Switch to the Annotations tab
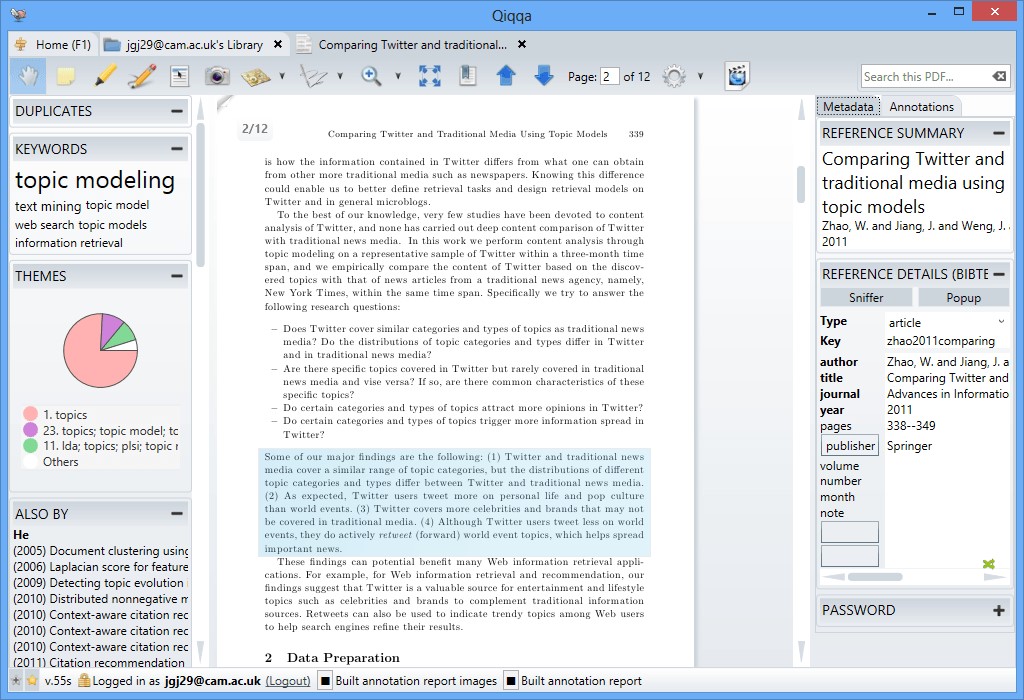This screenshot has height=700, width=1024. coord(921,107)
